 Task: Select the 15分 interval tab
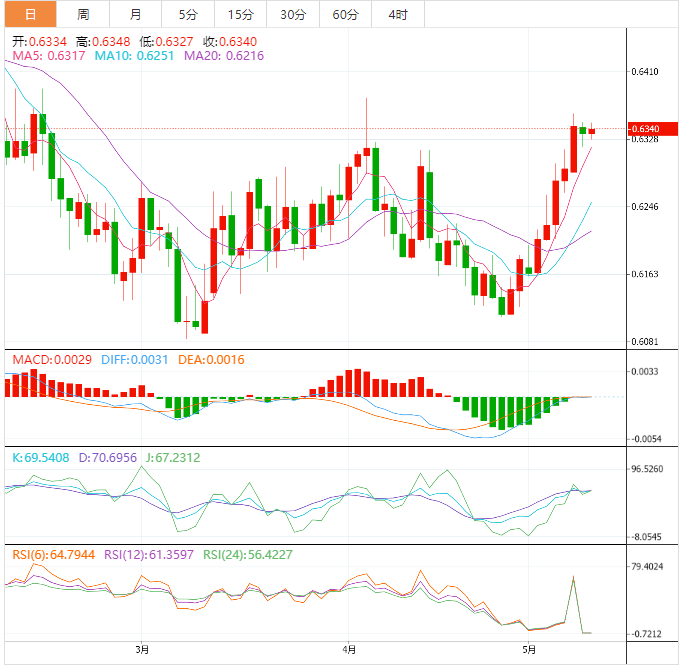[240, 14]
